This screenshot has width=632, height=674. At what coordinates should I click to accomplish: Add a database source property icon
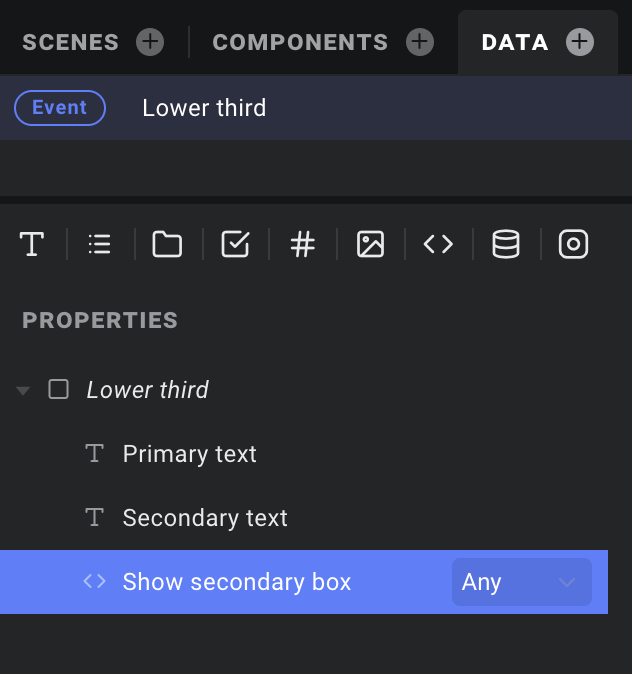pyautogui.click(x=506, y=244)
